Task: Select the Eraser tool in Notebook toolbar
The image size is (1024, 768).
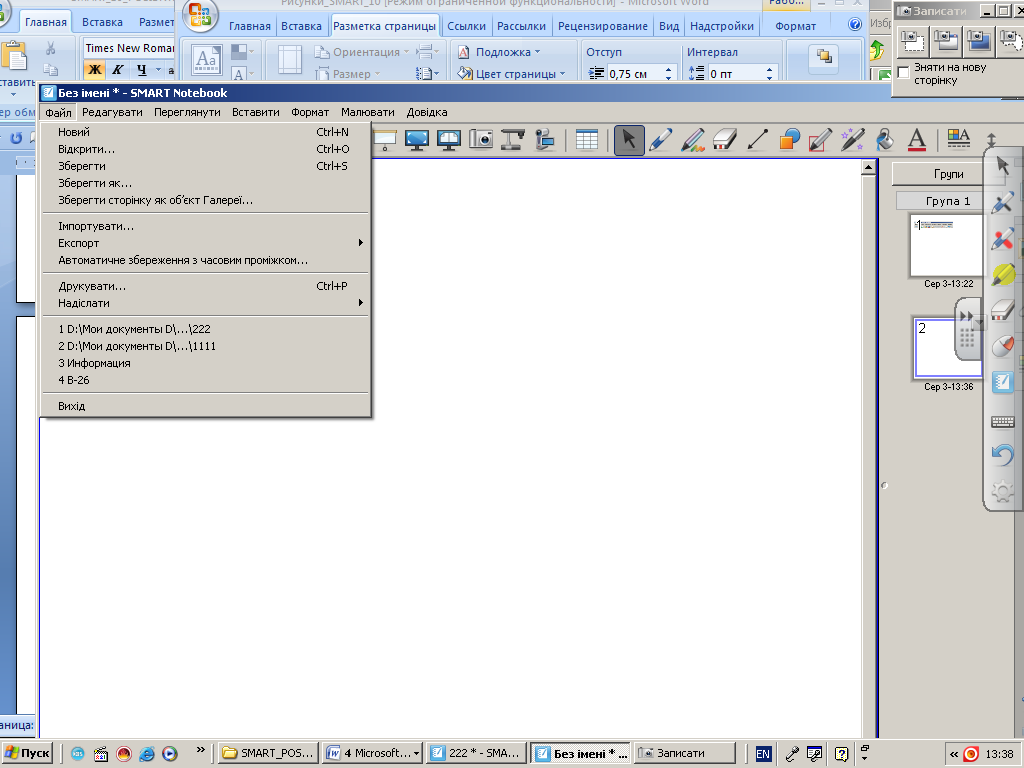Action: point(725,140)
